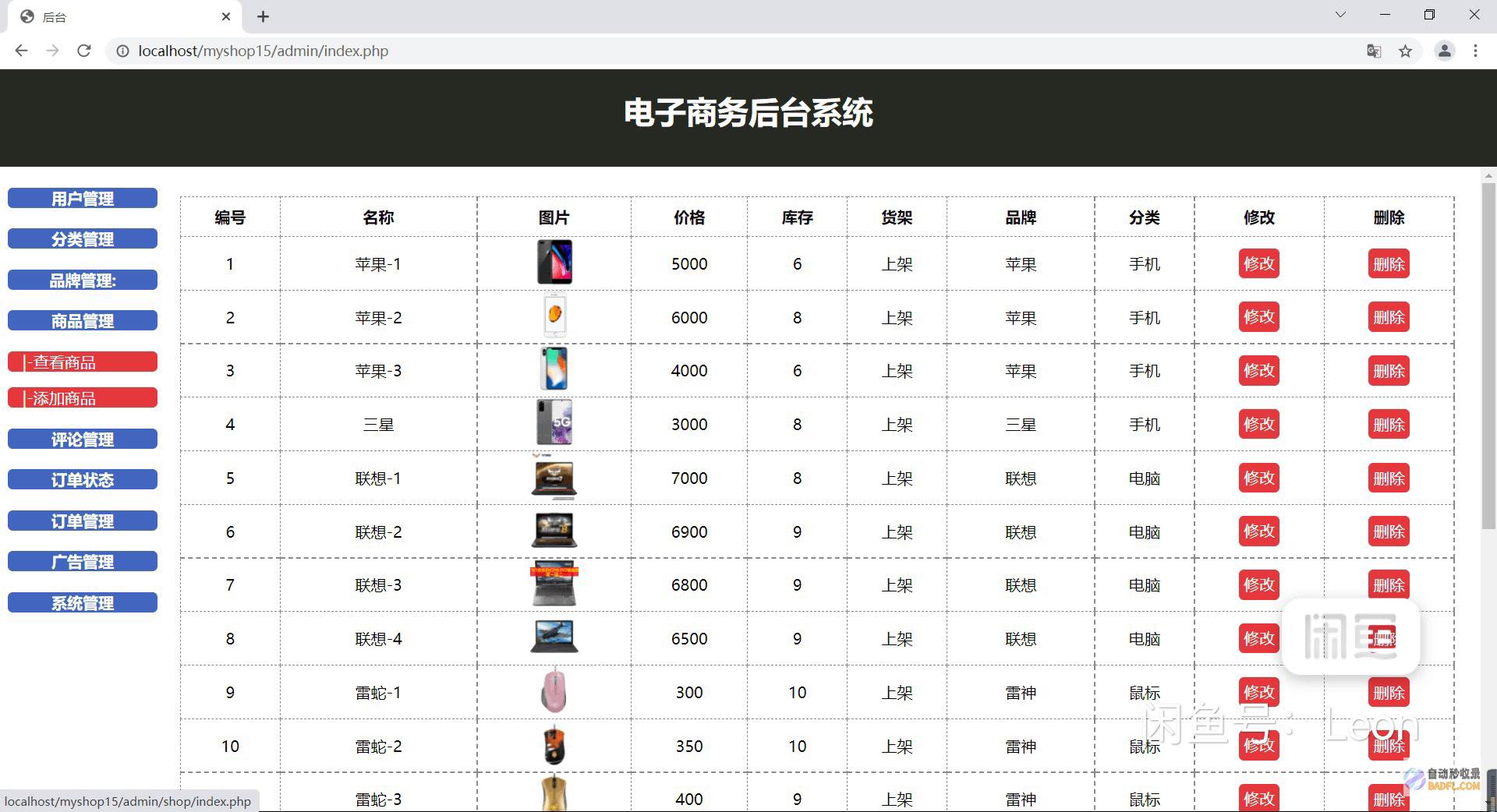Open 分类管理 in the sidebar
This screenshot has height=812, width=1497.
[x=83, y=238]
